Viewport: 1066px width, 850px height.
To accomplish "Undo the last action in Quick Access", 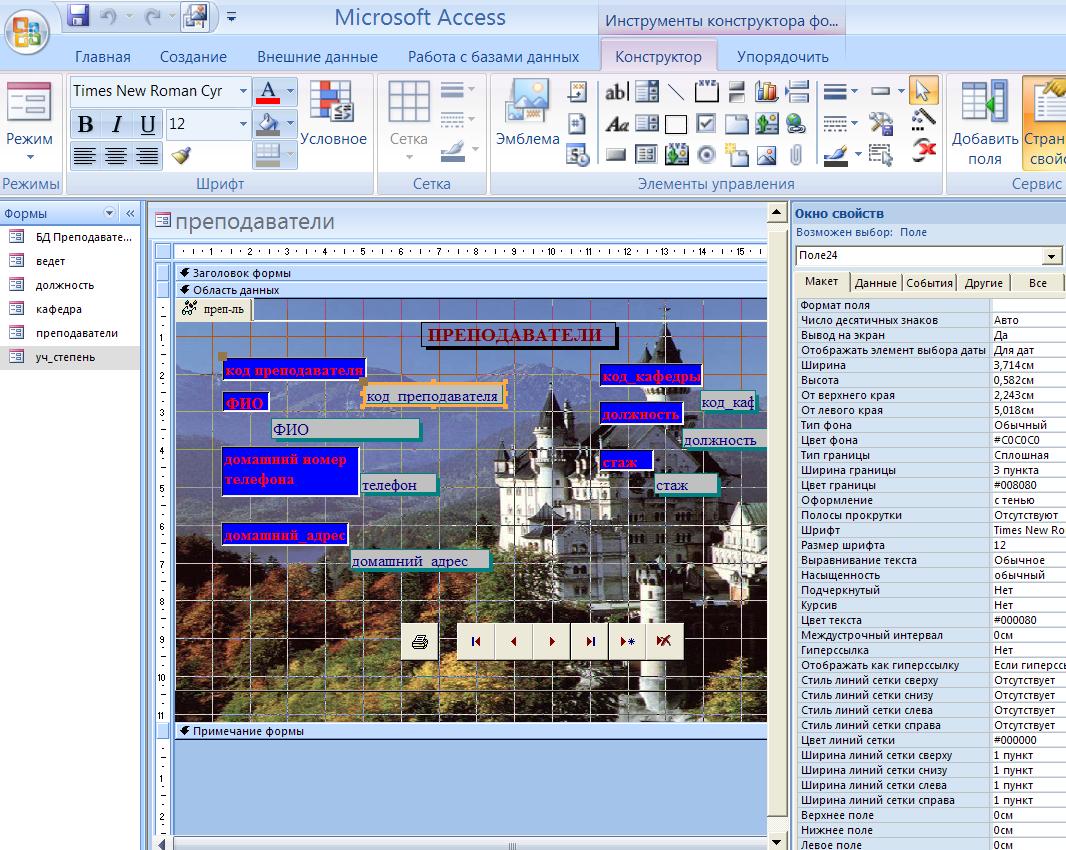I will tap(109, 16).
